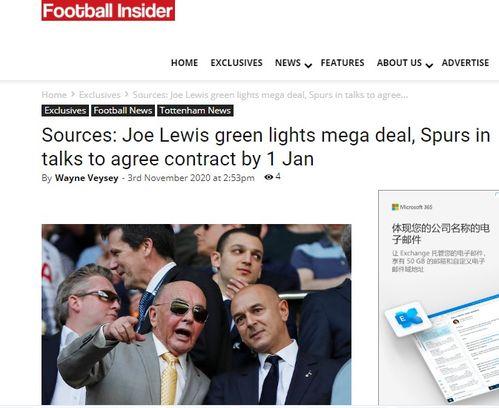
Task: Expand the ABOUT US dropdown chevron
Action: [430, 65]
